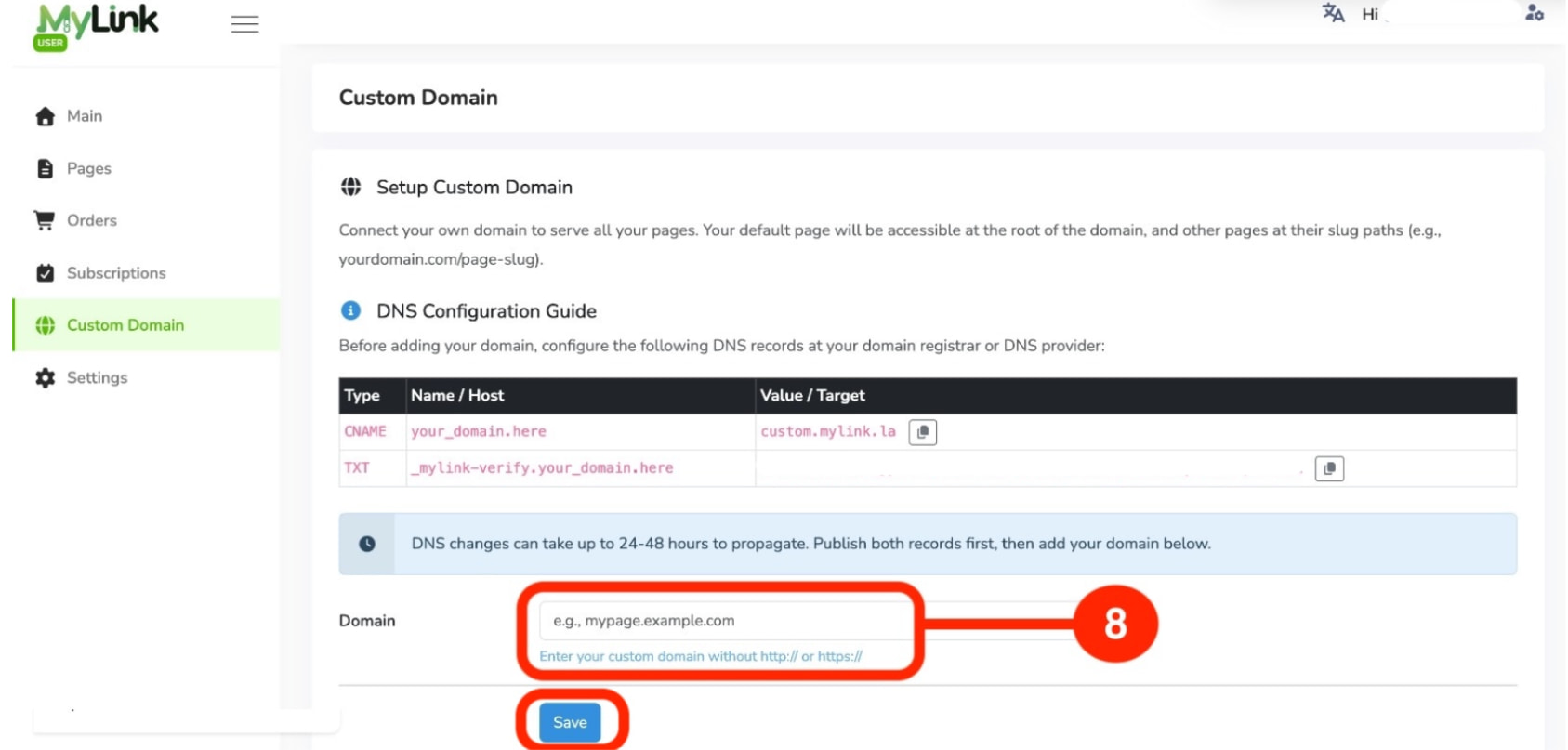Click the Custom Domain page heading
The width and height of the screenshot is (1568, 750).
click(418, 98)
